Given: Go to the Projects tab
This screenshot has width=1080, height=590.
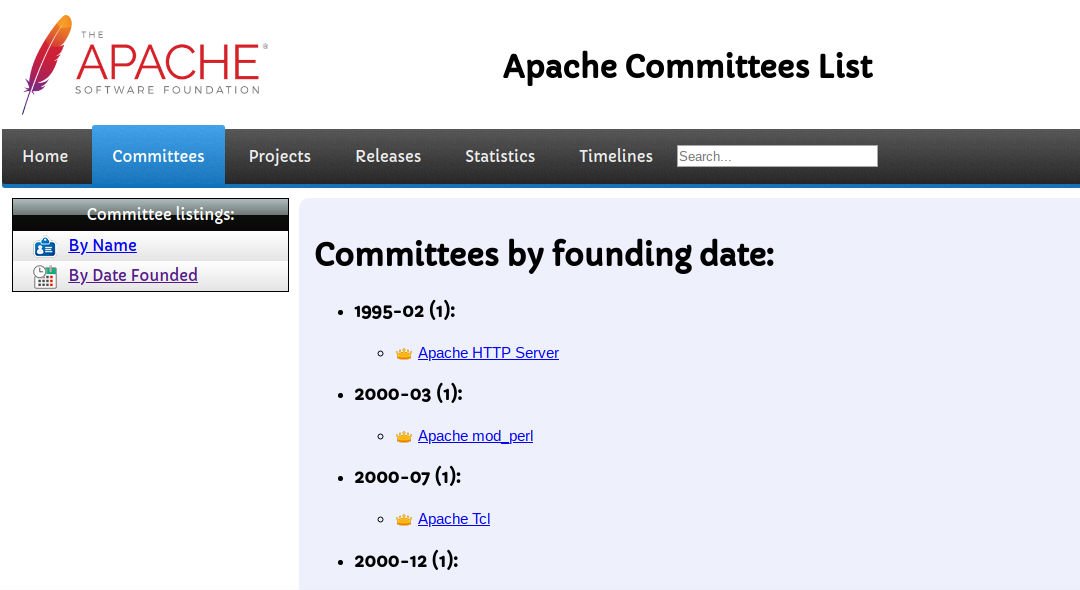Looking at the screenshot, I should pos(280,156).
